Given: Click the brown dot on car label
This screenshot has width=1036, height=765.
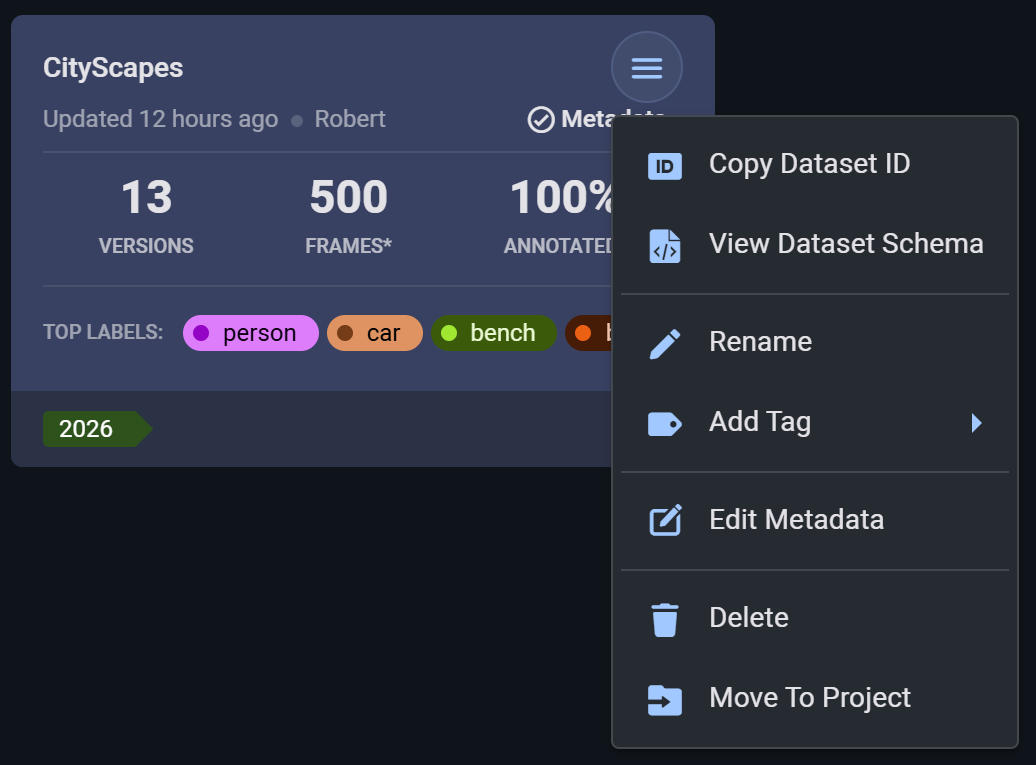Looking at the screenshot, I should [345, 333].
